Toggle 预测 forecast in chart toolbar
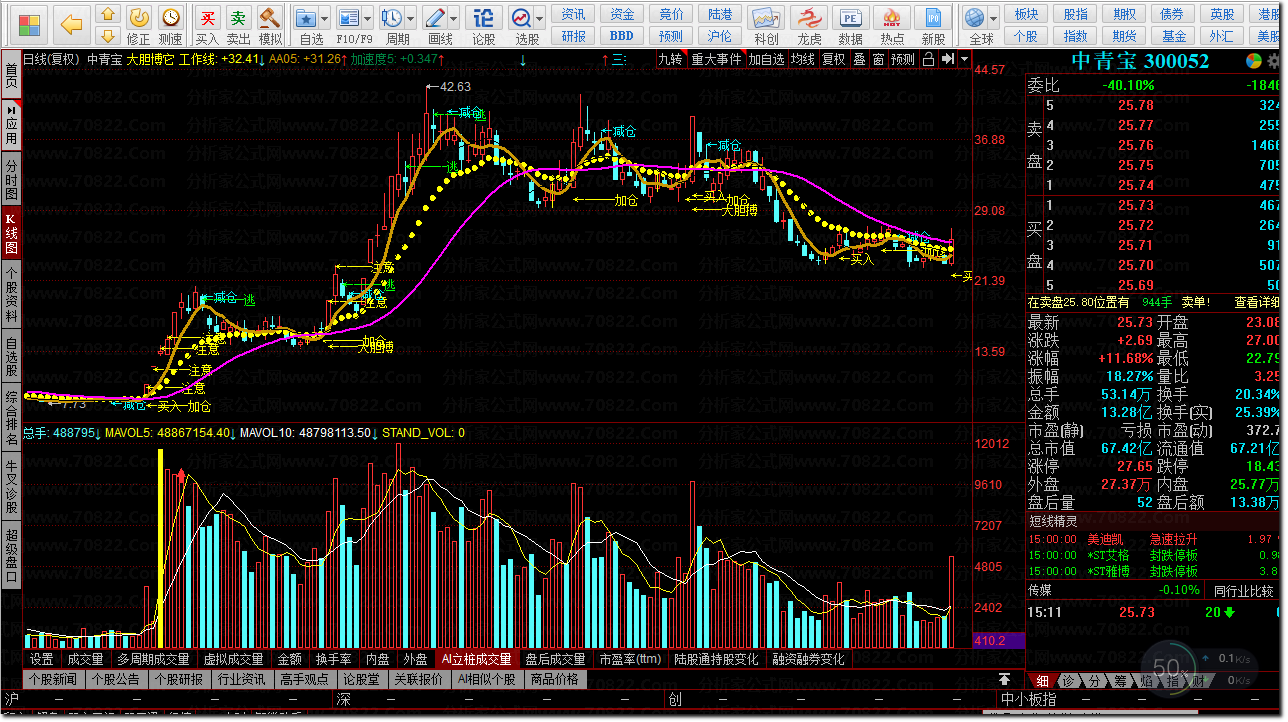Screen dimensions: 1288x722 click(x=903, y=59)
